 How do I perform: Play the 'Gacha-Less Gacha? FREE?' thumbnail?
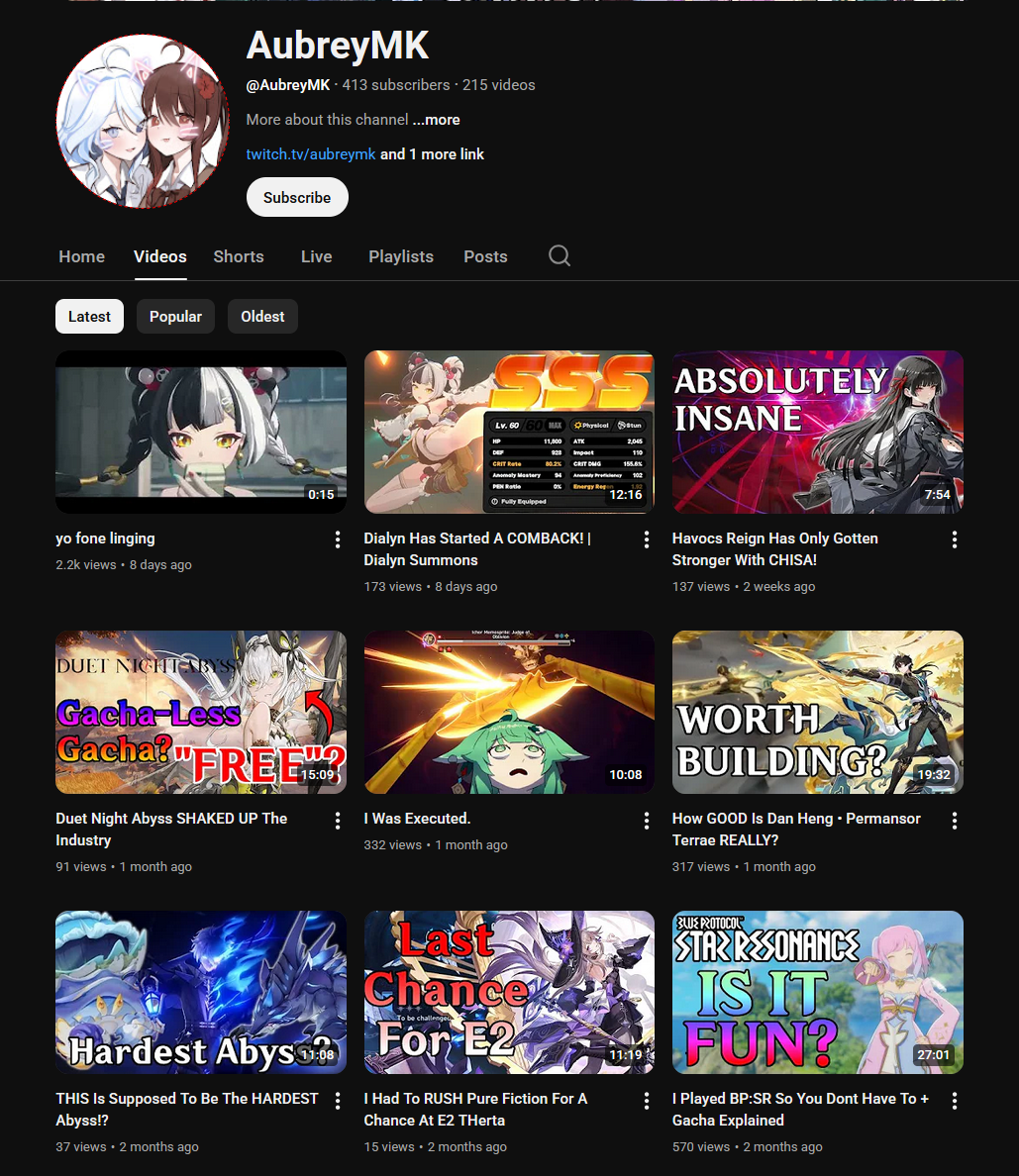(x=201, y=713)
